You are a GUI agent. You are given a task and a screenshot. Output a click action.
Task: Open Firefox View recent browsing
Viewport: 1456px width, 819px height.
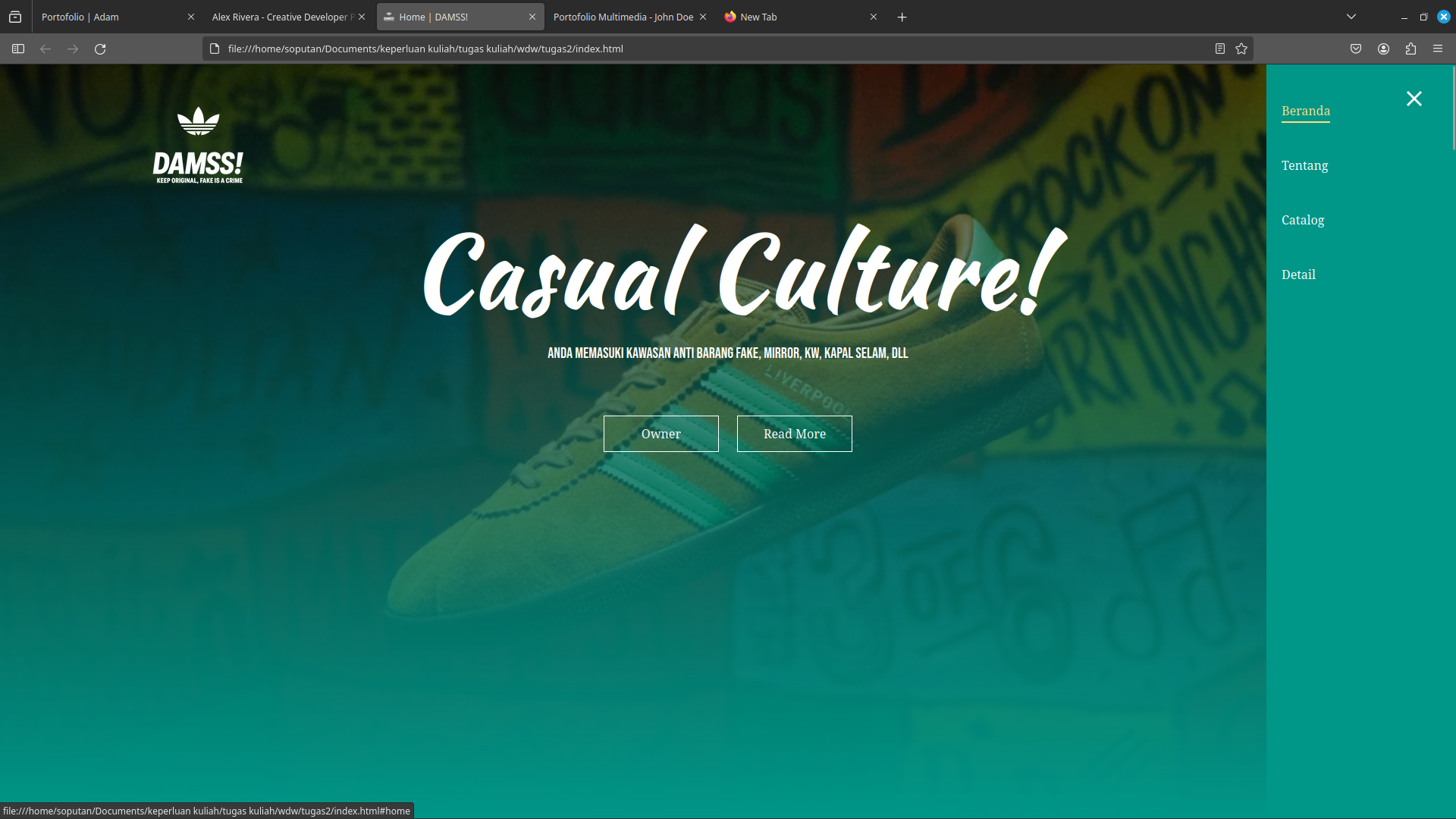[15, 17]
